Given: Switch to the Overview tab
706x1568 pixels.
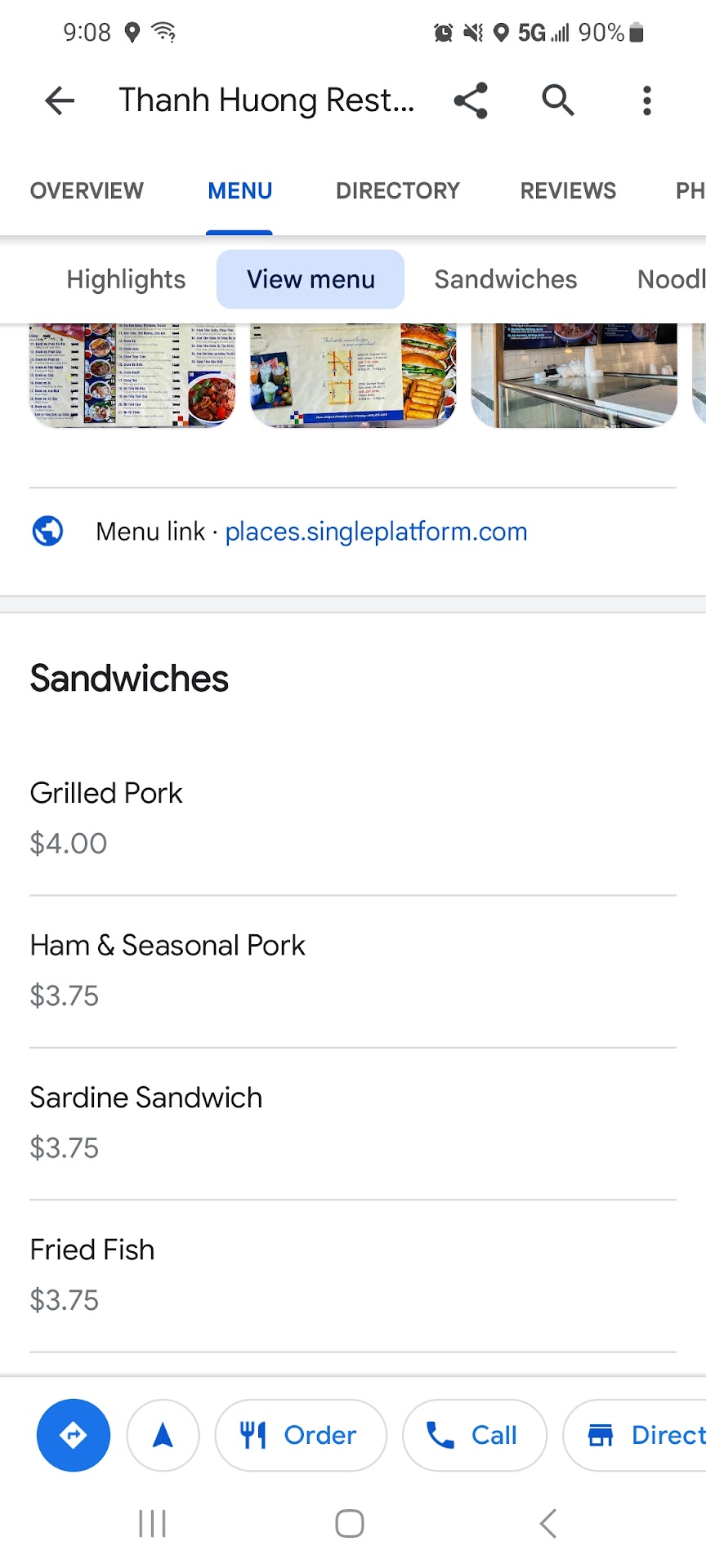Looking at the screenshot, I should click(x=87, y=191).
